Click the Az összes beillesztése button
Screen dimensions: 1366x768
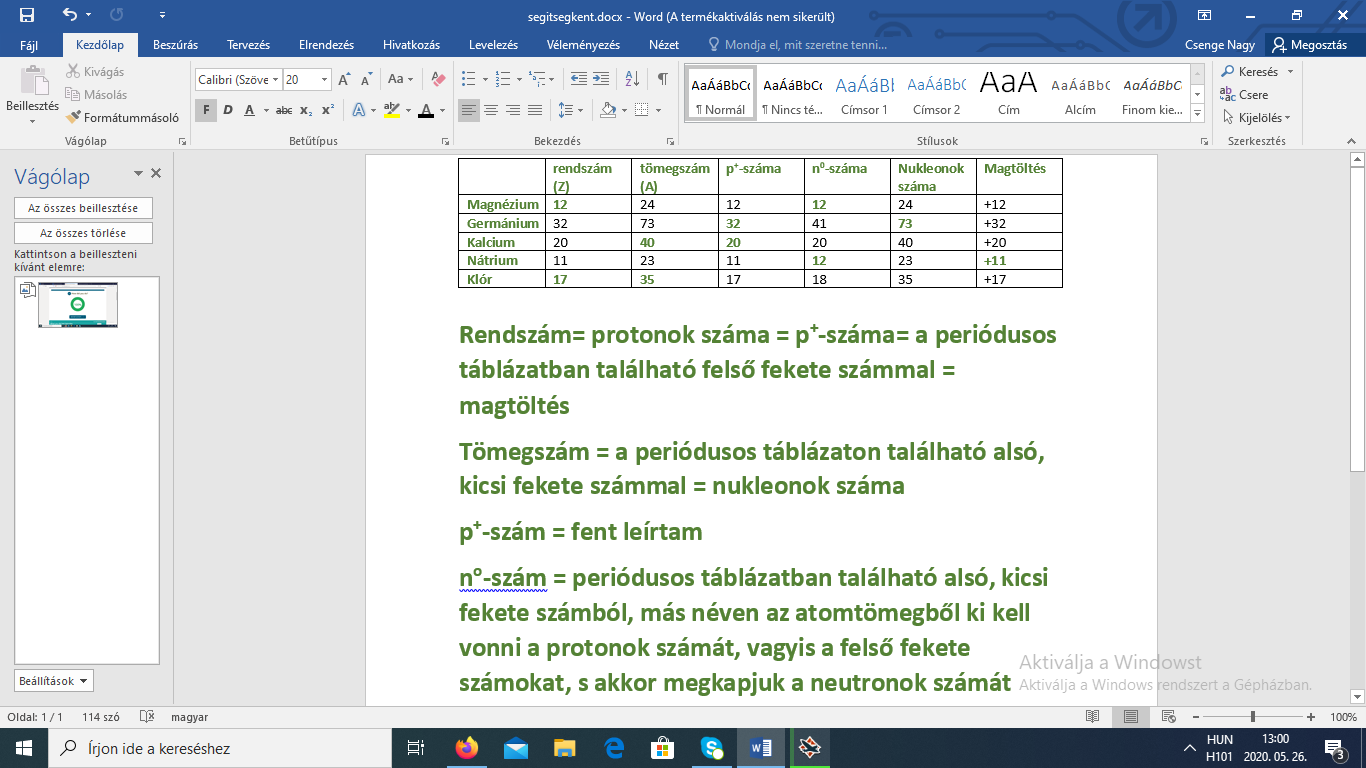[x=84, y=208]
